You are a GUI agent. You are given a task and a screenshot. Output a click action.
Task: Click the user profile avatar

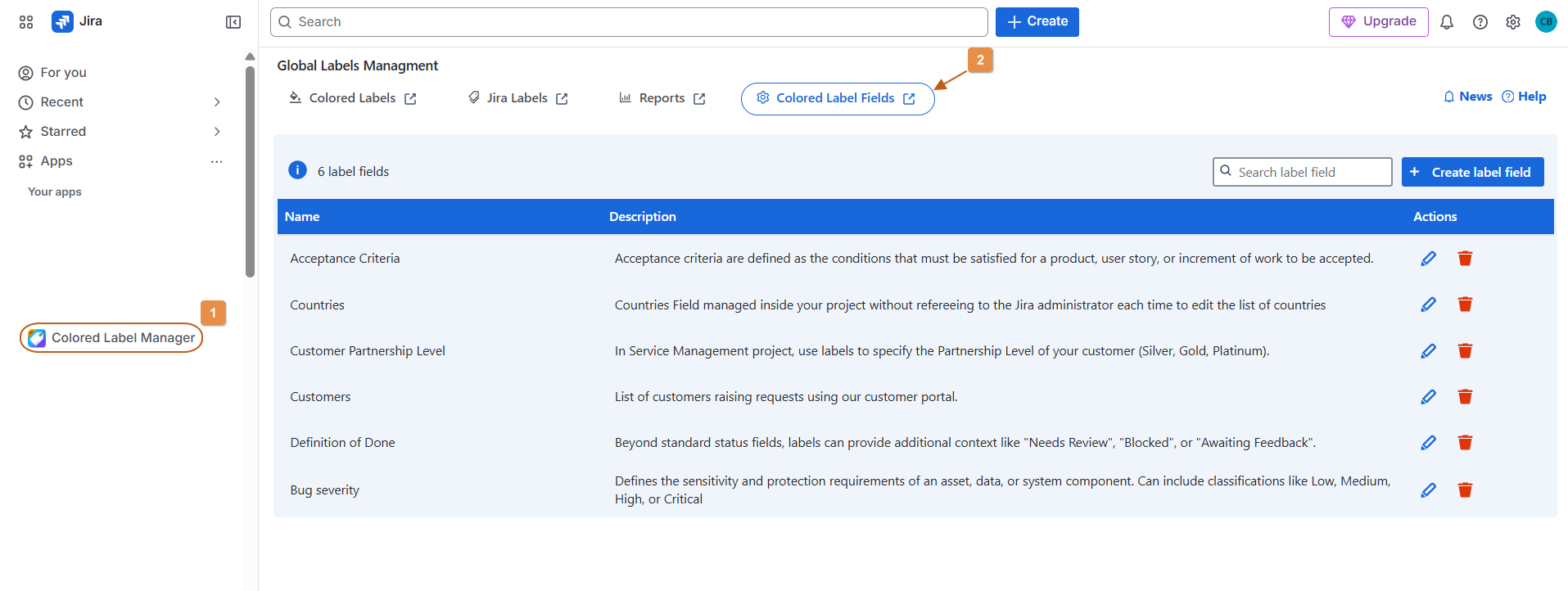pyautogui.click(x=1545, y=22)
